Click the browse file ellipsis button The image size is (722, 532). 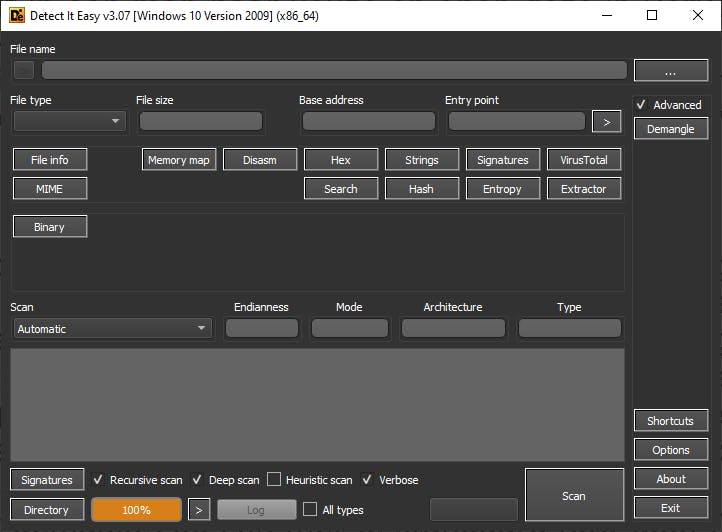point(670,71)
